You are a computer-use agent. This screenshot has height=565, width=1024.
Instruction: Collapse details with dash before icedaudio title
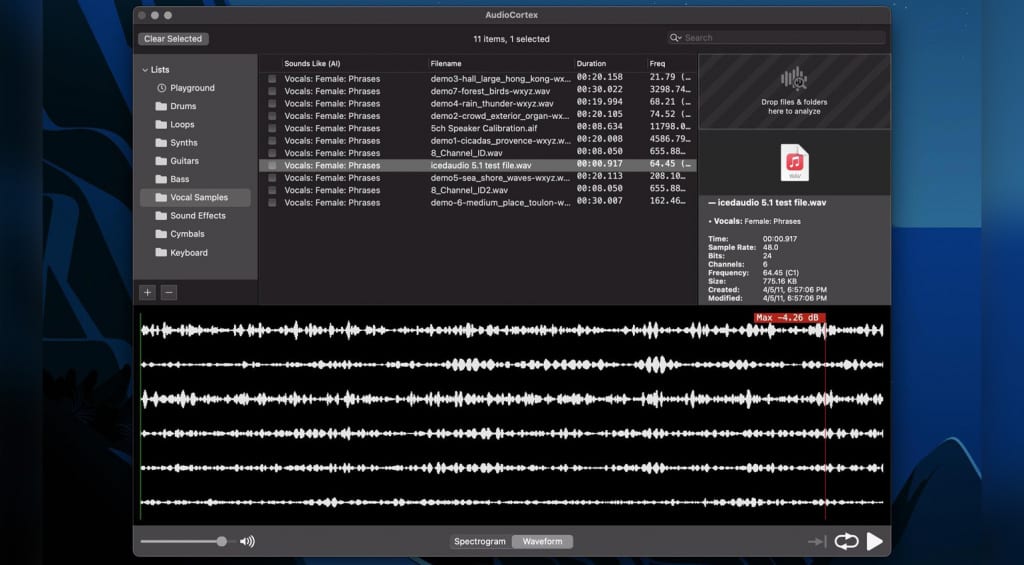pyautogui.click(x=712, y=202)
